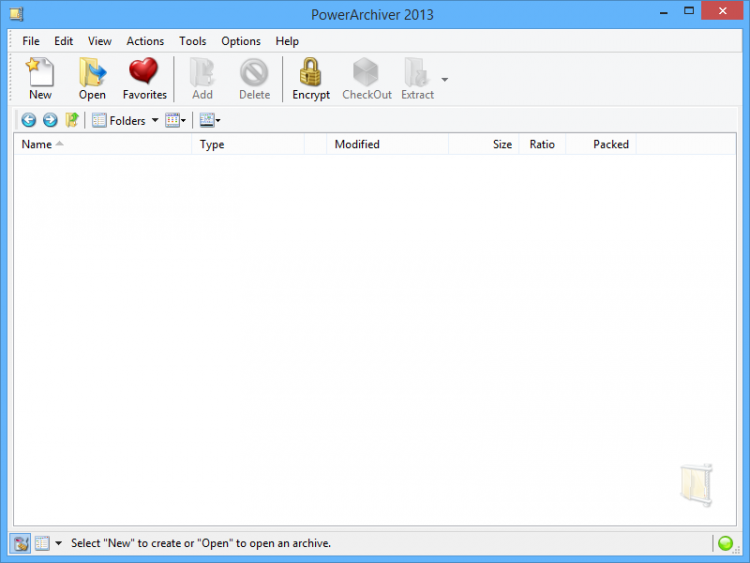The height and width of the screenshot is (563, 750).
Task: Open the preview pane options dropdown
Action: tap(210, 120)
